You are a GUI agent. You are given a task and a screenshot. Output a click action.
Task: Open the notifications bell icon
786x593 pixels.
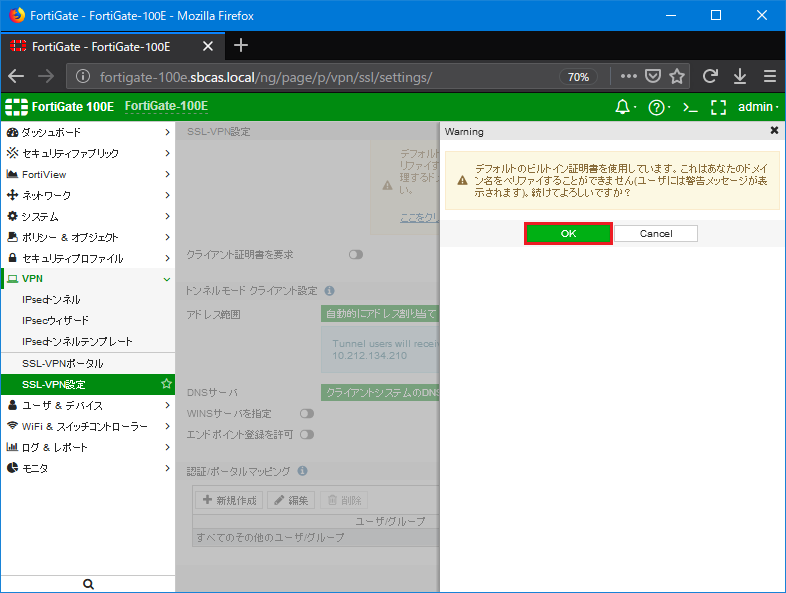coord(623,107)
